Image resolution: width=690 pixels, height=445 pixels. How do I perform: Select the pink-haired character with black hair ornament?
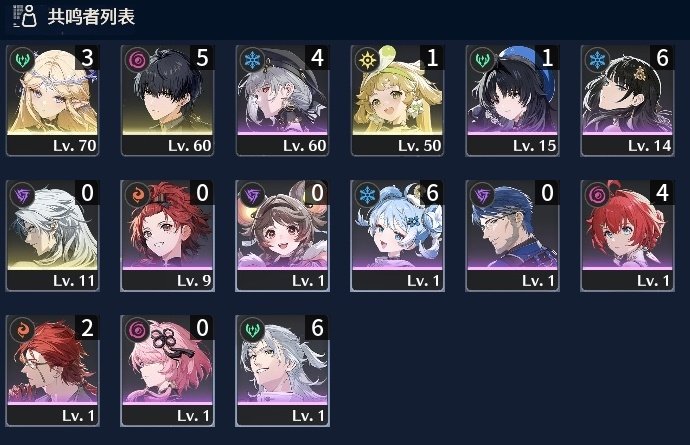[x=168, y=371]
